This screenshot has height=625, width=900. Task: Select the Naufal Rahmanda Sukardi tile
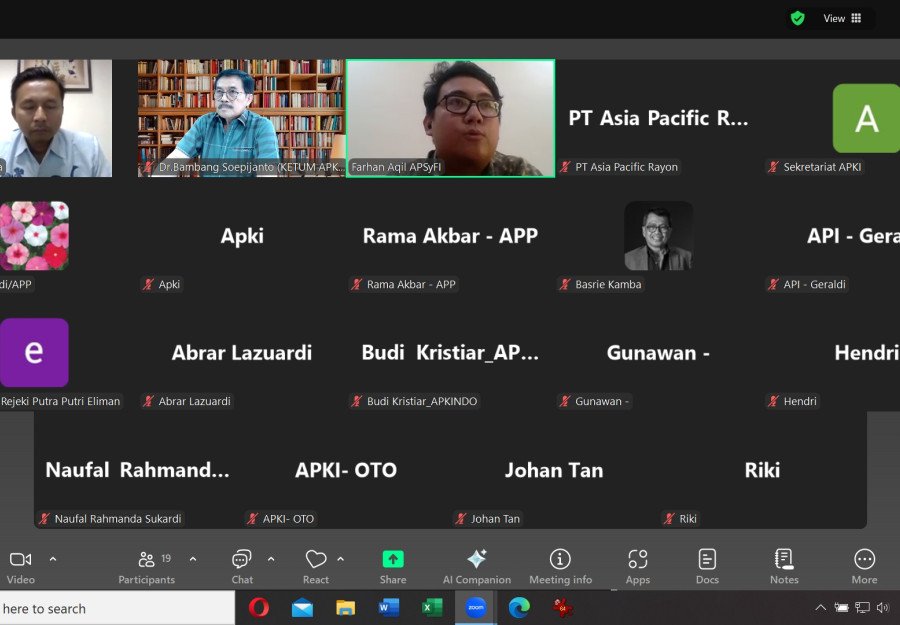tap(138, 470)
